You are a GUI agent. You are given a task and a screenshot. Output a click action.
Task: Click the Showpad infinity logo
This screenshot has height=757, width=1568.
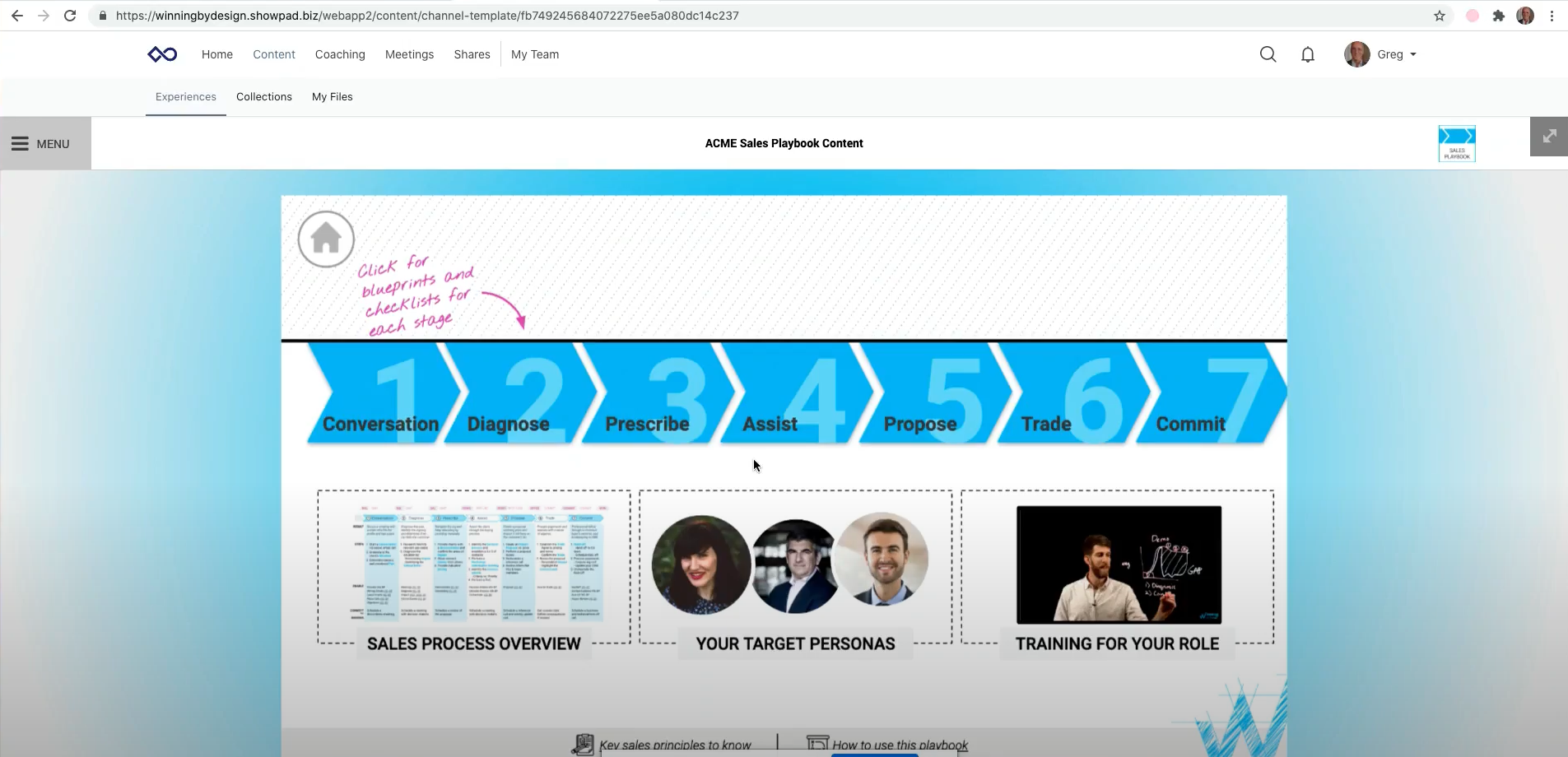[x=162, y=54]
